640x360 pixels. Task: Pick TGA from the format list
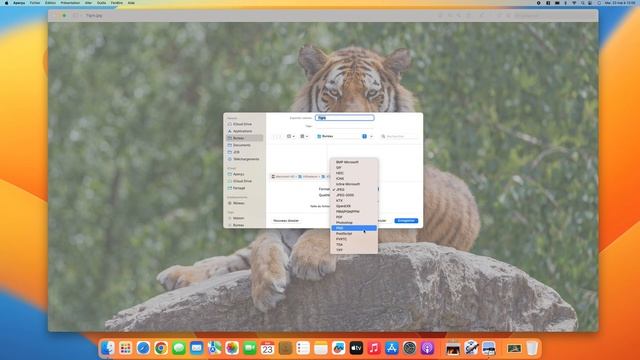[x=354, y=244]
